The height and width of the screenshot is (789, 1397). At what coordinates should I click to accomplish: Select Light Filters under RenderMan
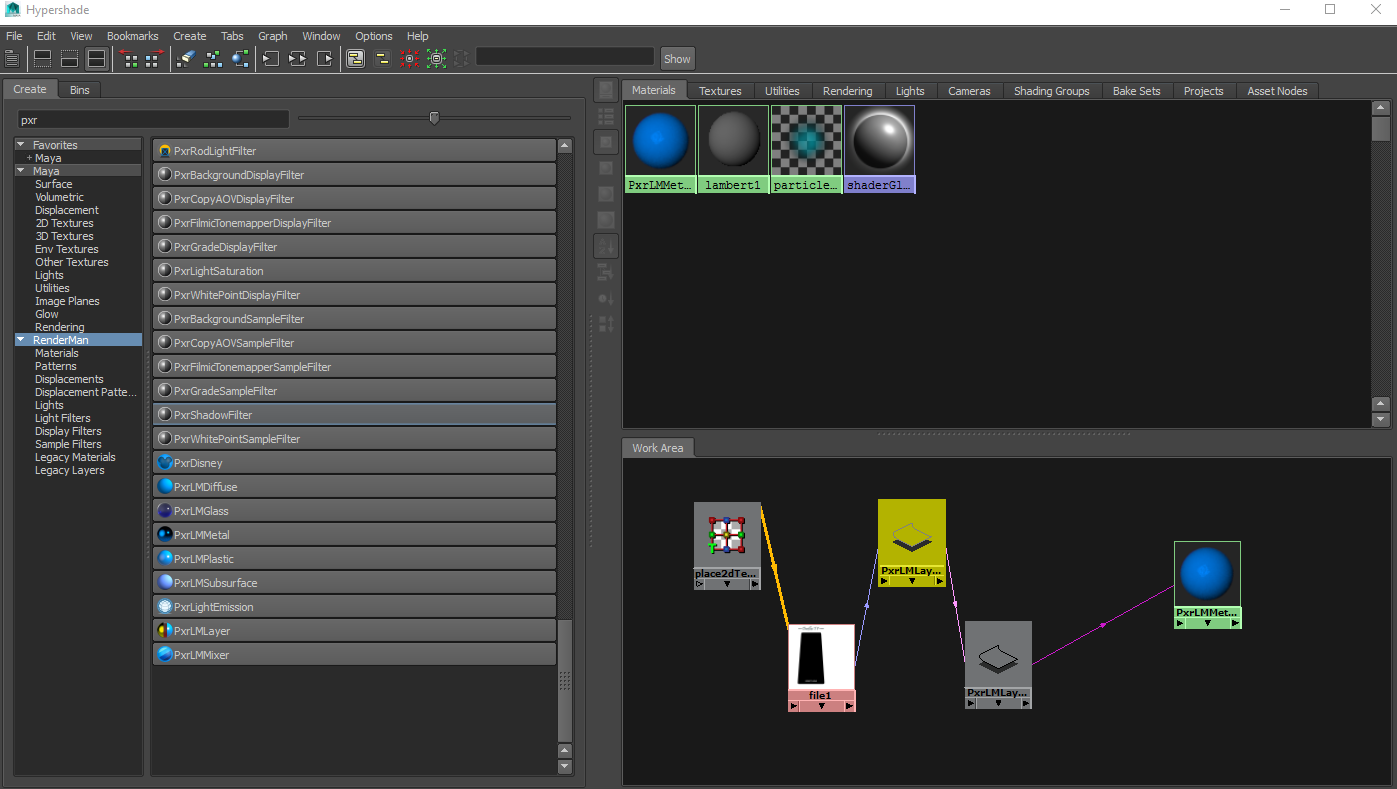[63, 418]
